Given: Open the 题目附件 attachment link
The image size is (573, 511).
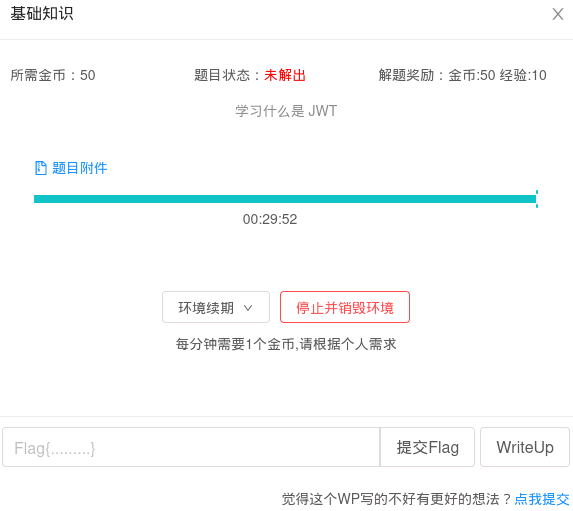Looking at the screenshot, I should 79,168.
